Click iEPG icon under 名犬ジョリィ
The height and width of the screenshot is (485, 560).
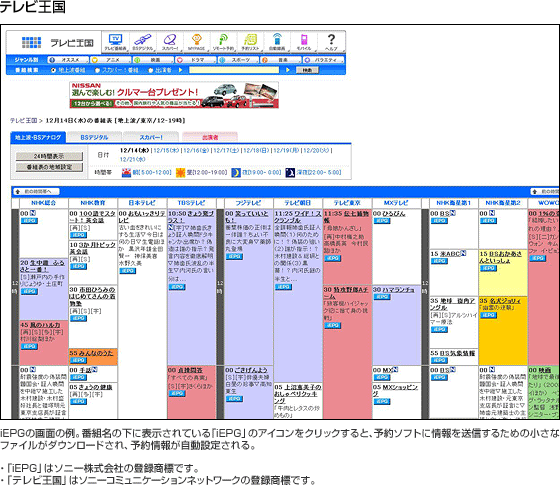(x=489, y=315)
